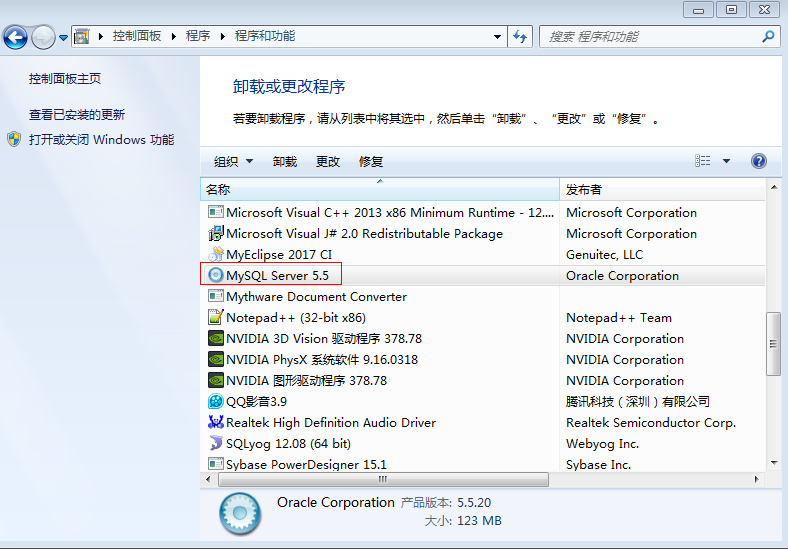Open help with the question mark icon
Screen dimensions: 788x549
click(x=759, y=161)
